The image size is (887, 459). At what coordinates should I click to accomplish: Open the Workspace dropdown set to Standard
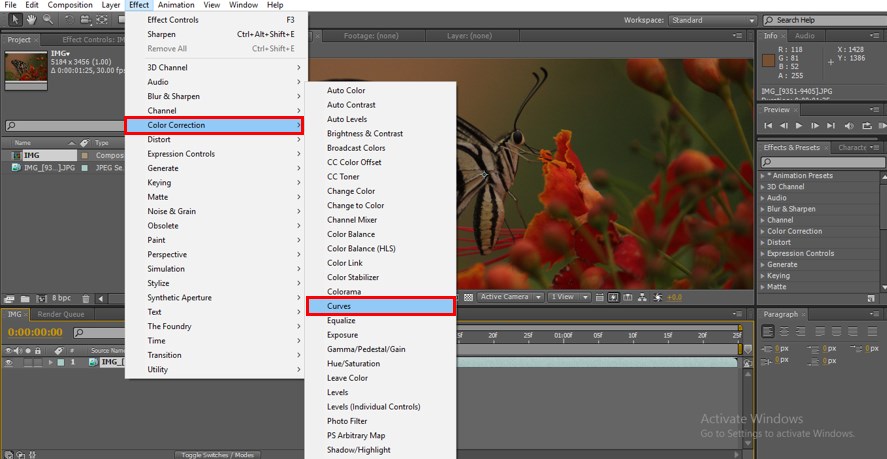coord(712,20)
